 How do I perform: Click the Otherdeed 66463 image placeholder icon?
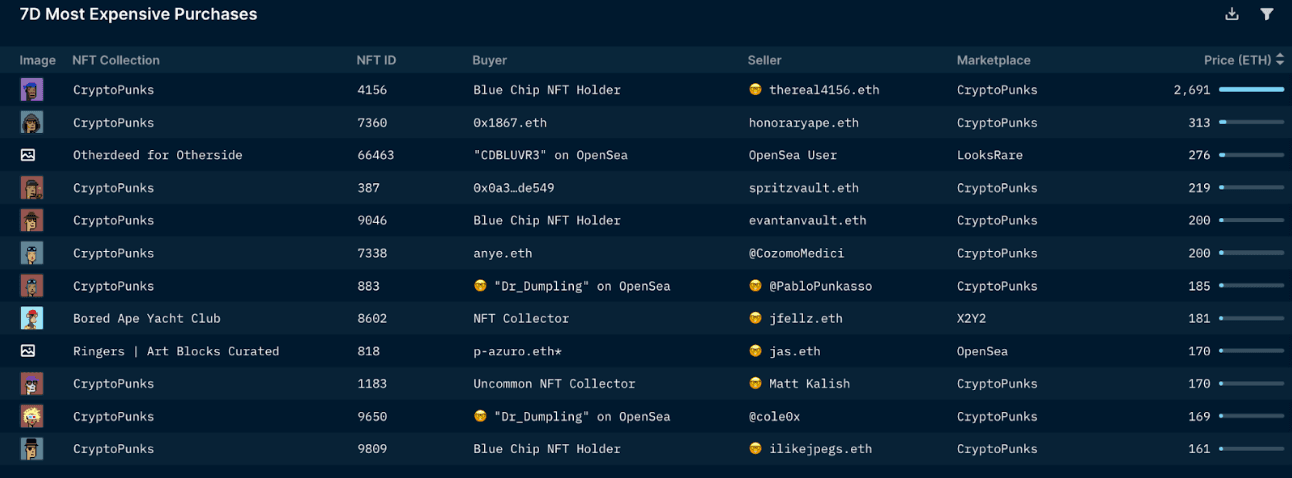click(28, 155)
